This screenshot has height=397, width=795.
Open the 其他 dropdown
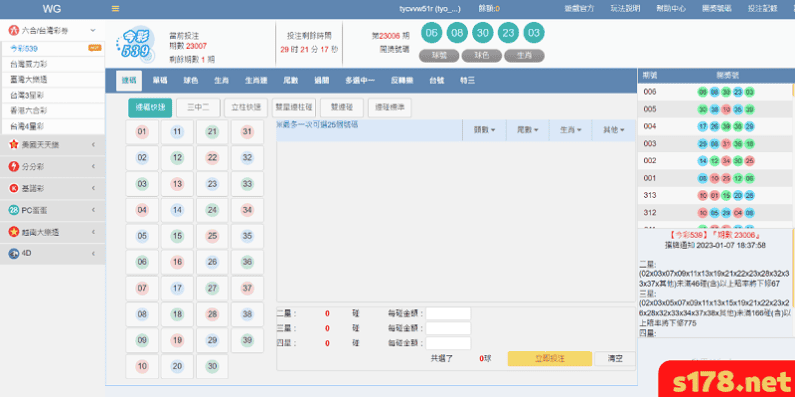coord(613,130)
